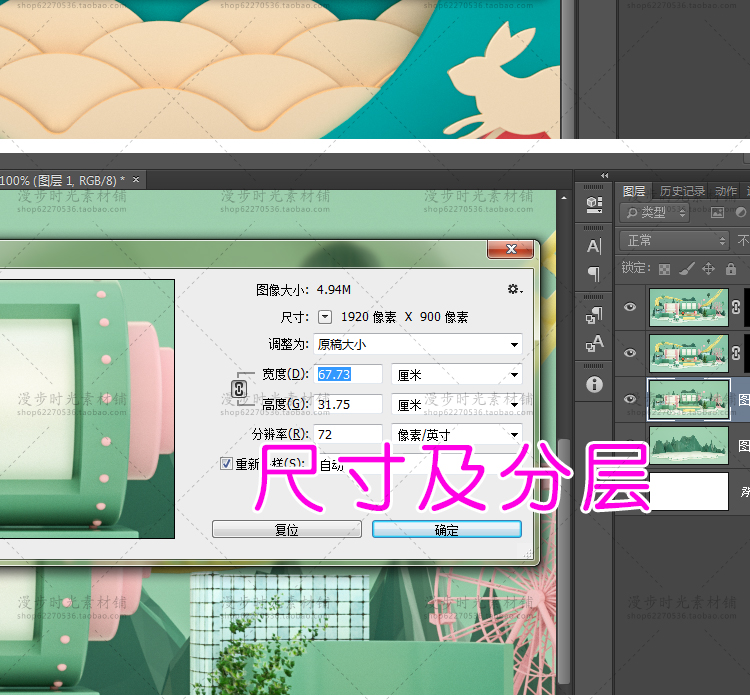Screen dimensions: 750x700
Task: Open the Info panel icon
Action: (x=594, y=383)
